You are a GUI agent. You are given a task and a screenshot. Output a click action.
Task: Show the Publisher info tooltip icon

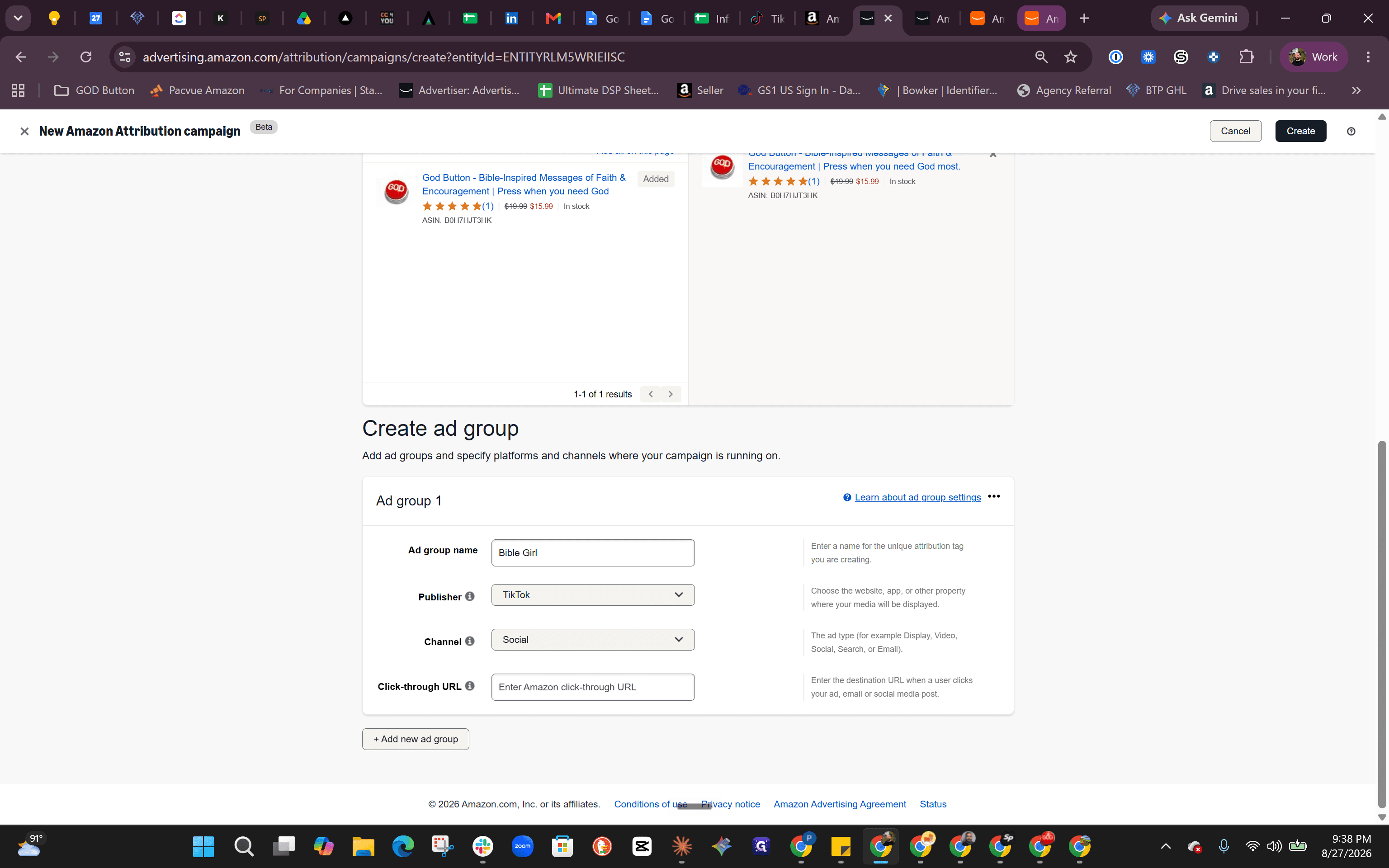click(469, 596)
